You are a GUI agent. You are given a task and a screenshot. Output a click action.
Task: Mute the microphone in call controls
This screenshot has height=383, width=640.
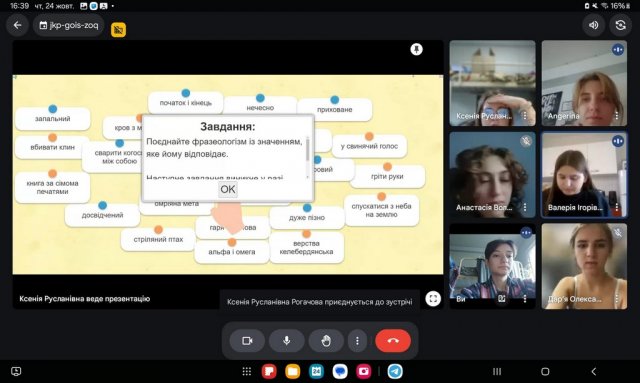tap(287, 341)
